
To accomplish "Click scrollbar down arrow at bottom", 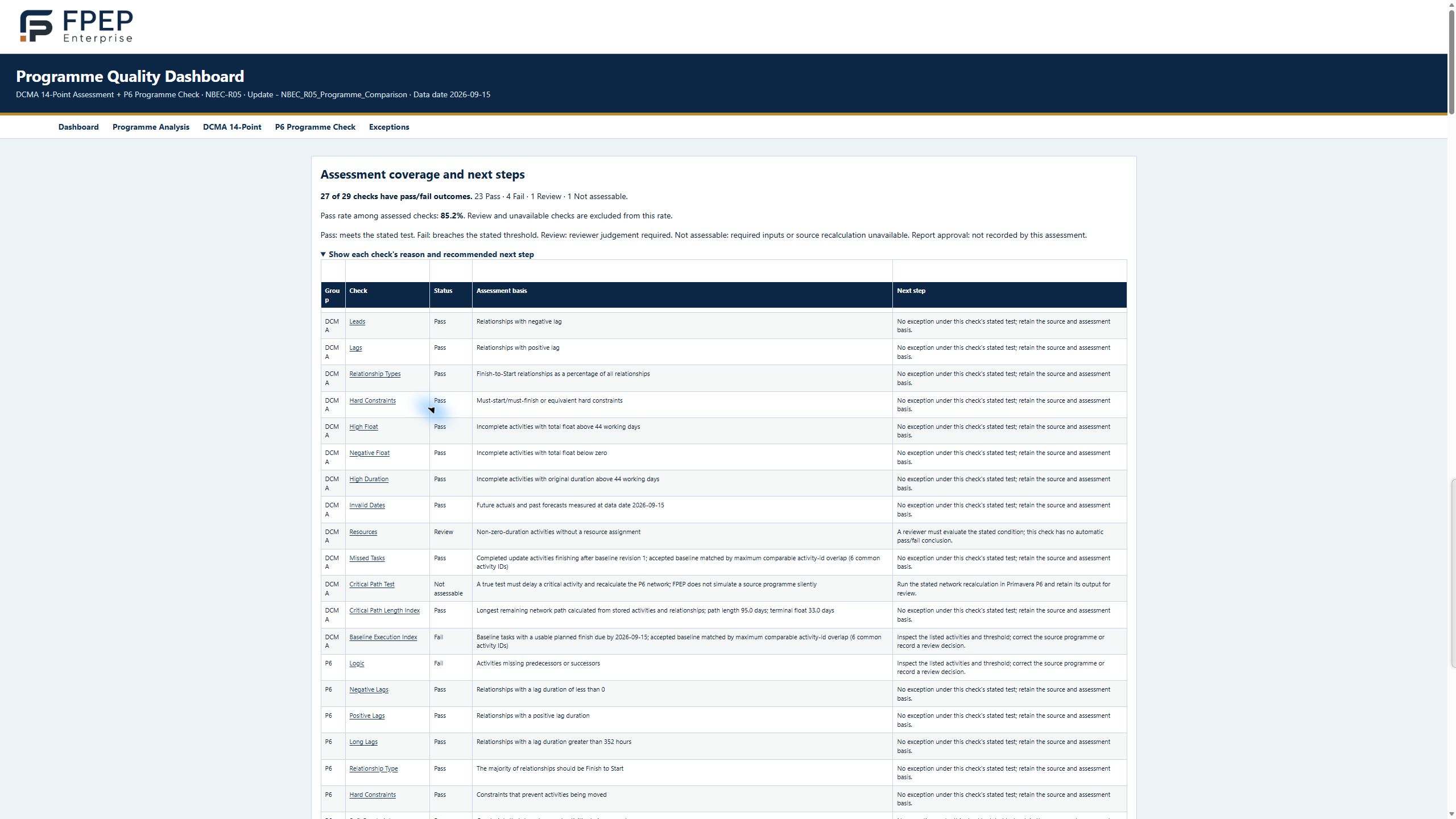I will click(1451, 814).
